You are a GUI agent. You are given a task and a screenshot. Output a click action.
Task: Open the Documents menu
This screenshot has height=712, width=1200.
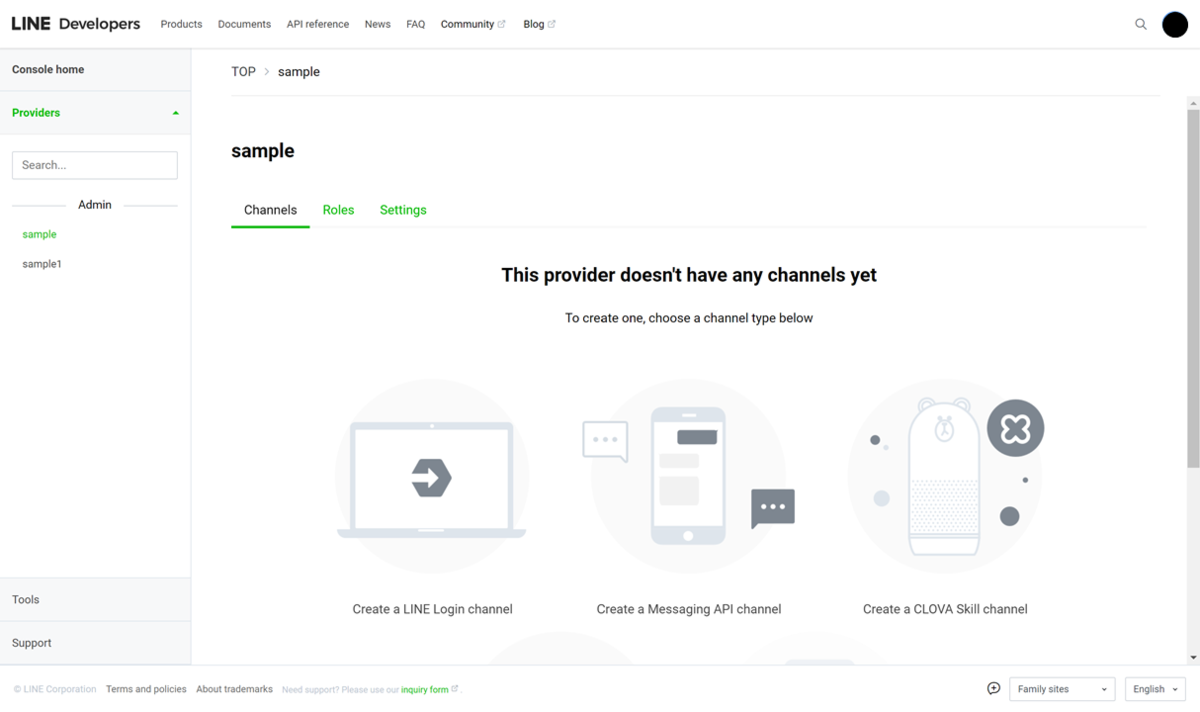[244, 24]
